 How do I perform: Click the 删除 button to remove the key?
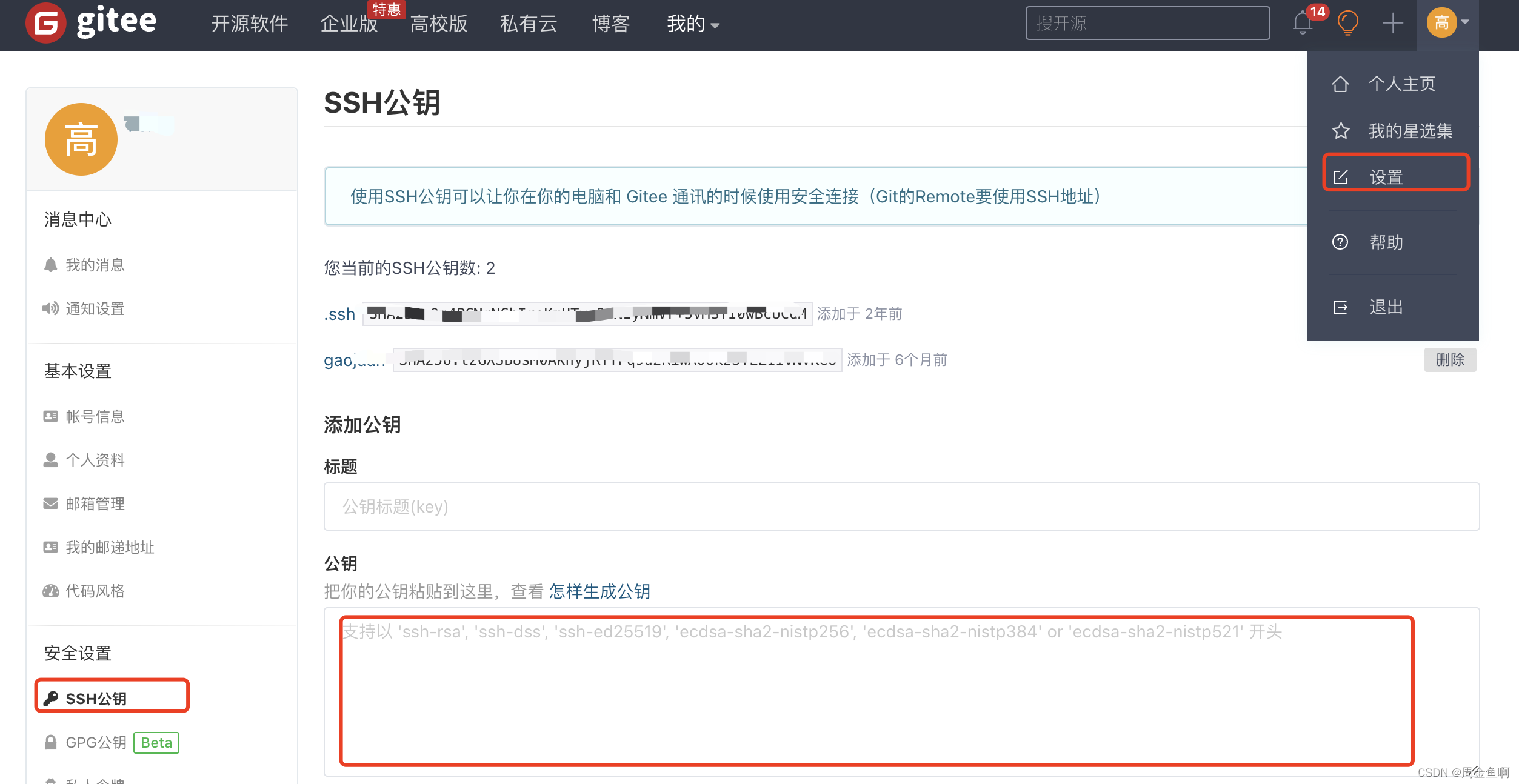(1450, 359)
